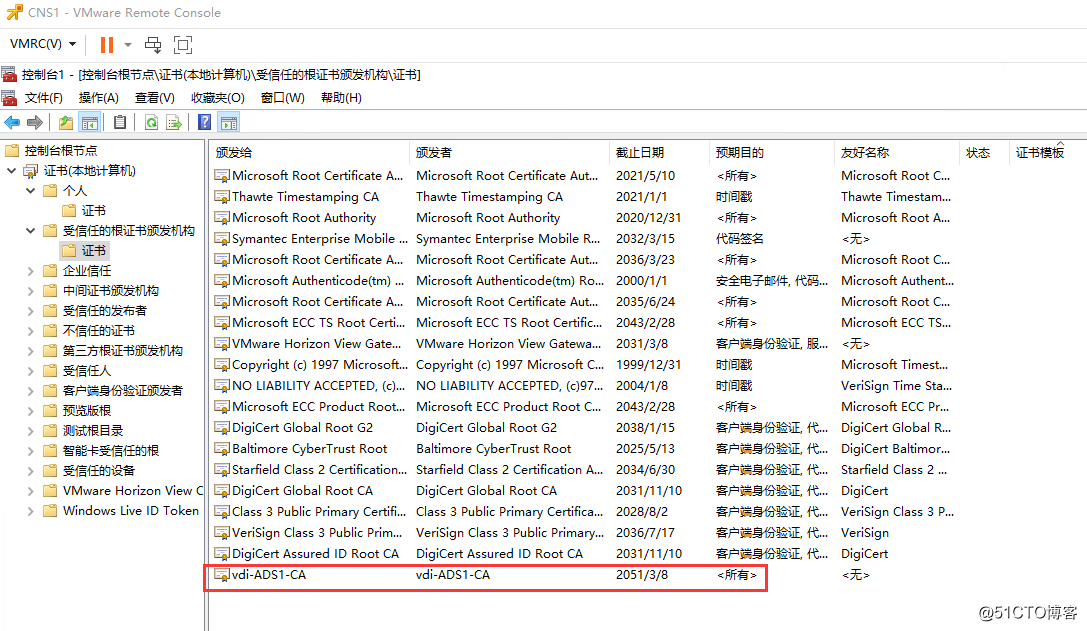Open the 窗口(W) menu
The width and height of the screenshot is (1087, 631).
[282, 98]
